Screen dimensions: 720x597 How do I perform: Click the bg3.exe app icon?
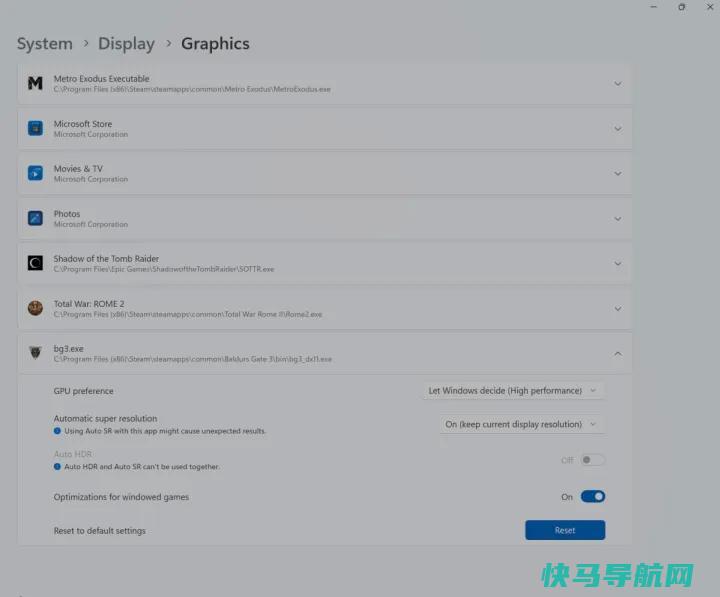[35, 353]
